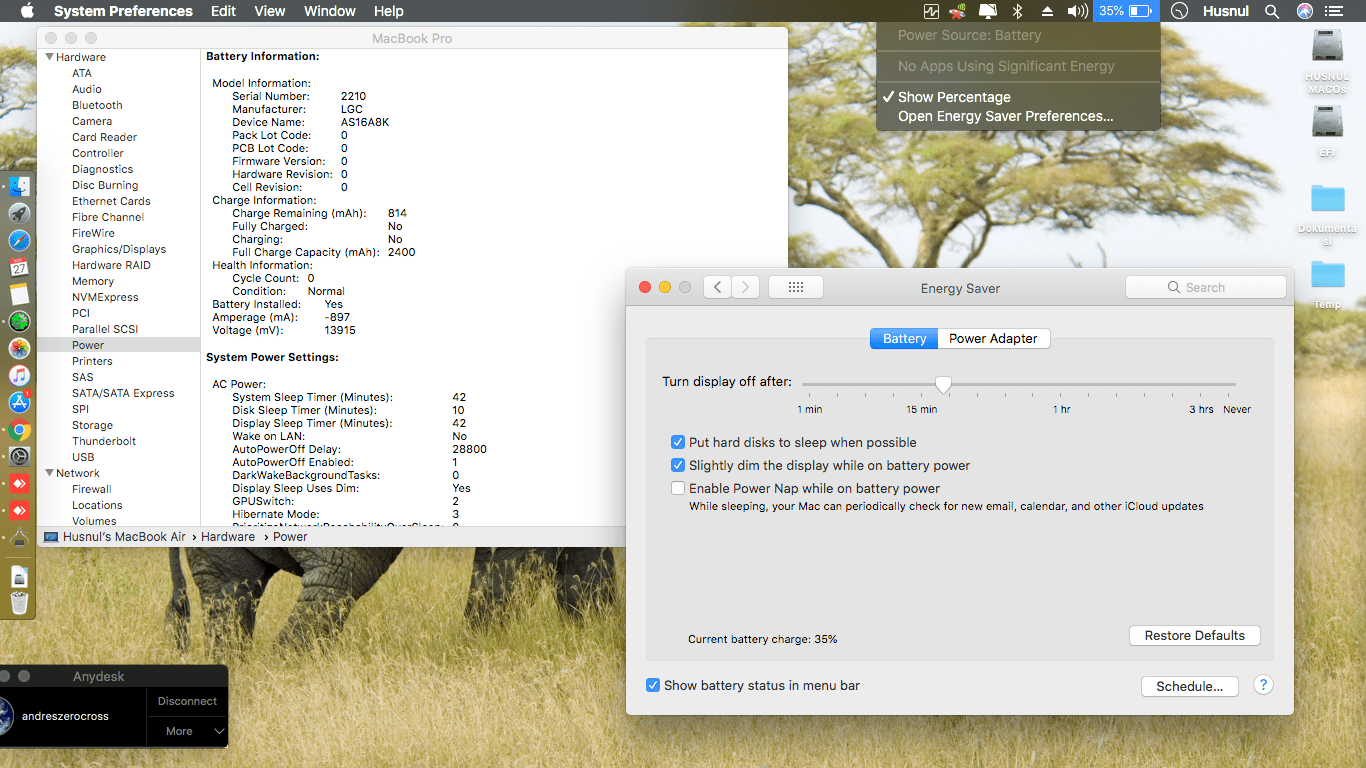This screenshot has height=768, width=1366.
Task: Select the Temp folder on the desktop
Action: (1327, 284)
